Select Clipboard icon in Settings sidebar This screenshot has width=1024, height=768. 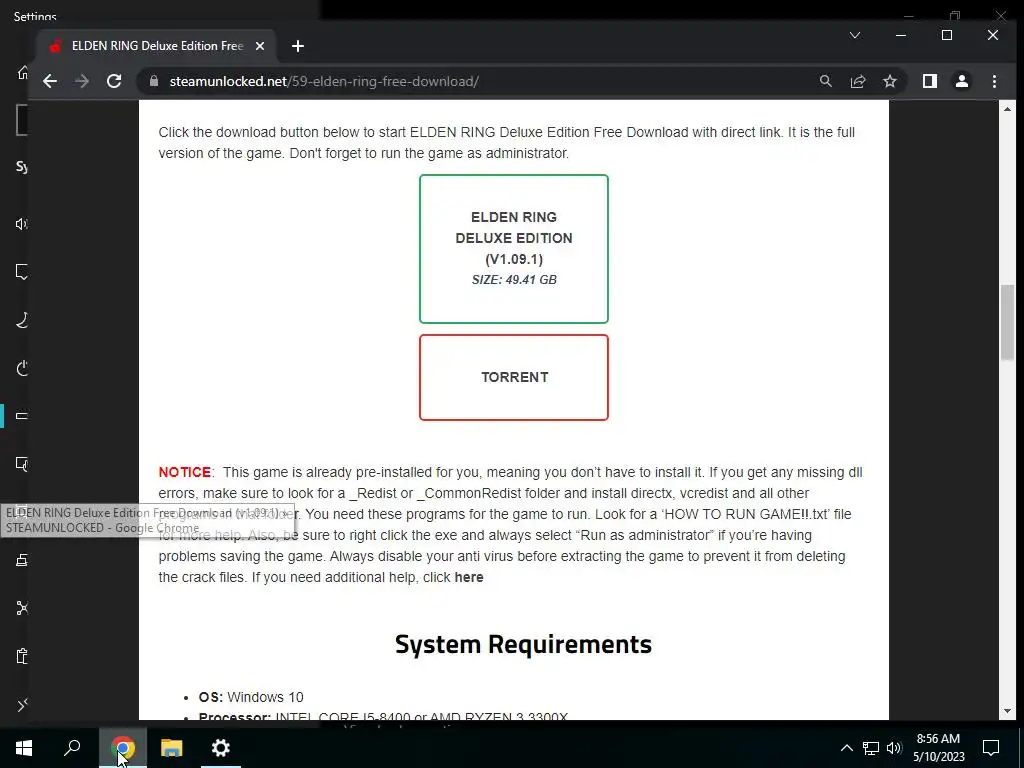[x=22, y=656]
